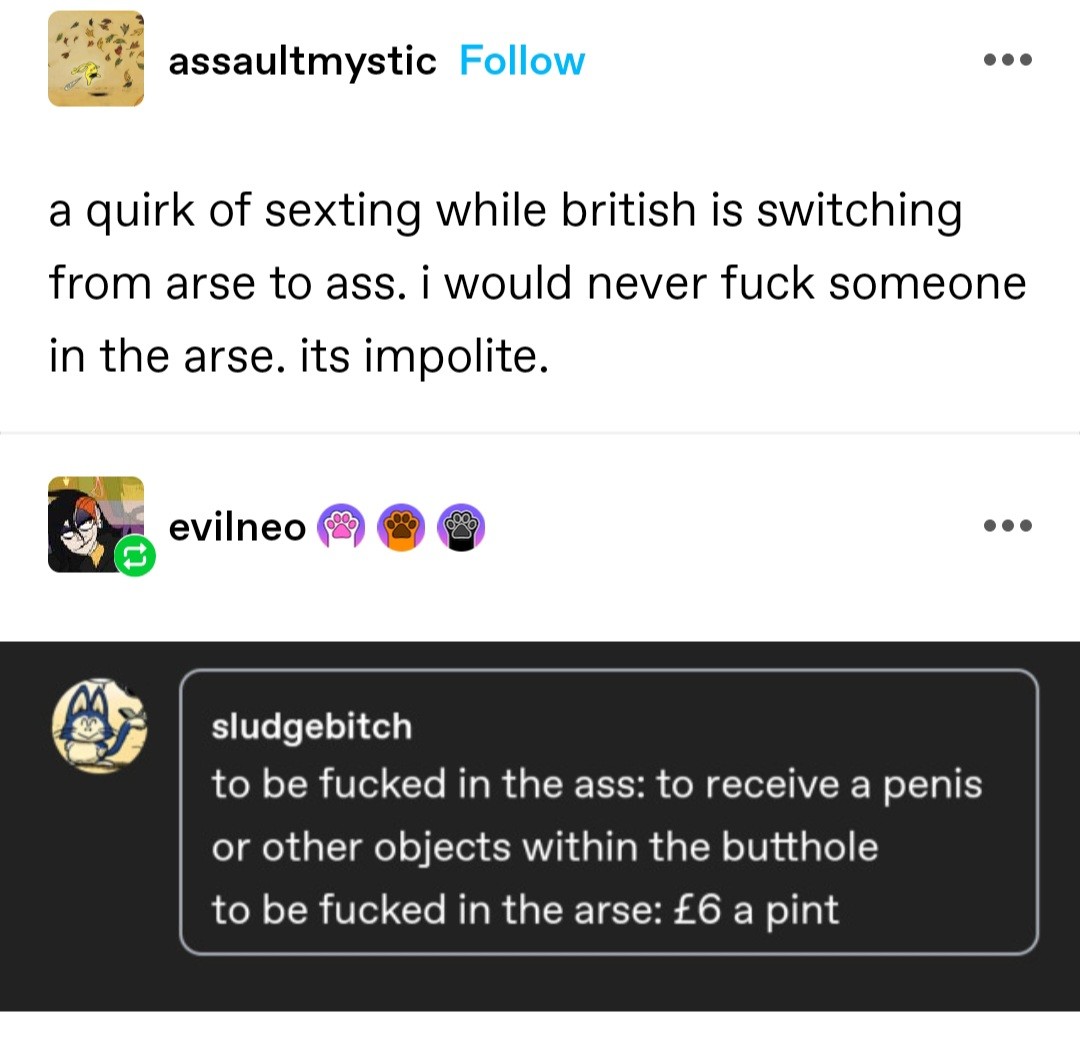Click the reply line ending with 'a penis'
This screenshot has width=1080, height=1052.
pyautogui.click(x=596, y=785)
